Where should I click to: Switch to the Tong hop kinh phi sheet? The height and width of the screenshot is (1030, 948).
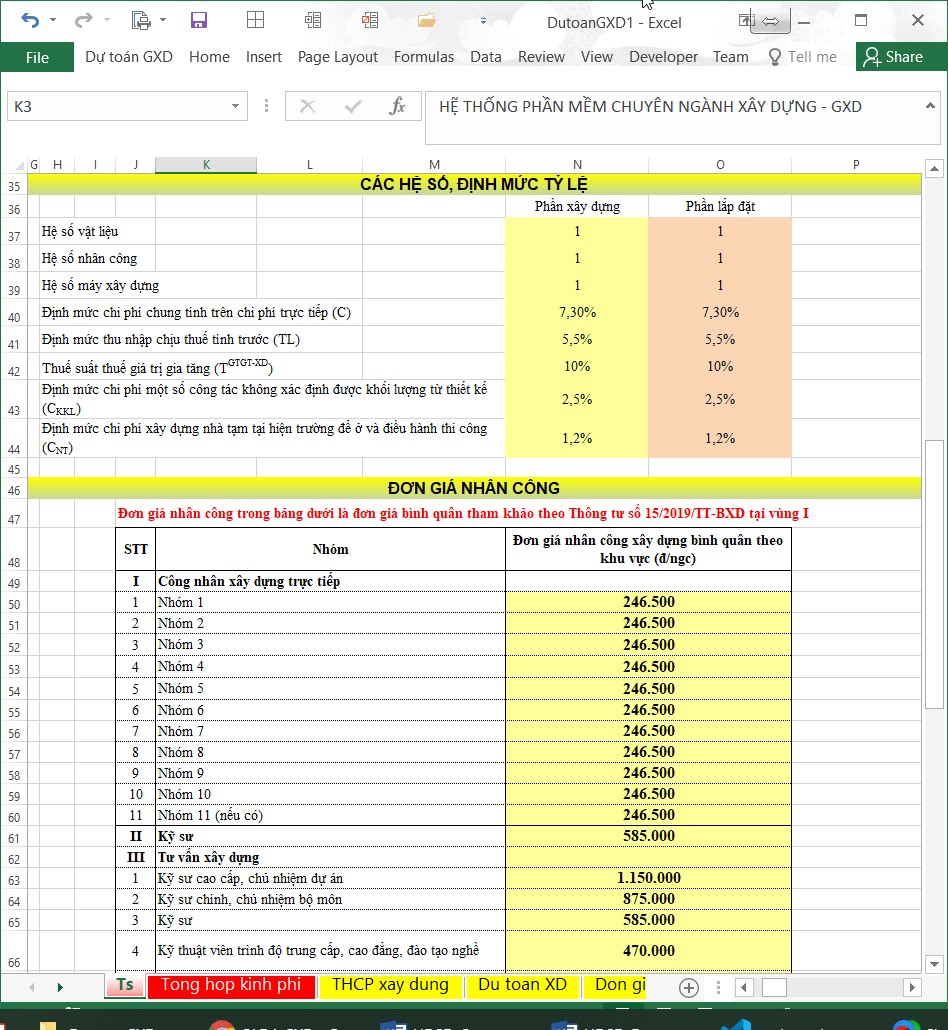click(x=231, y=985)
